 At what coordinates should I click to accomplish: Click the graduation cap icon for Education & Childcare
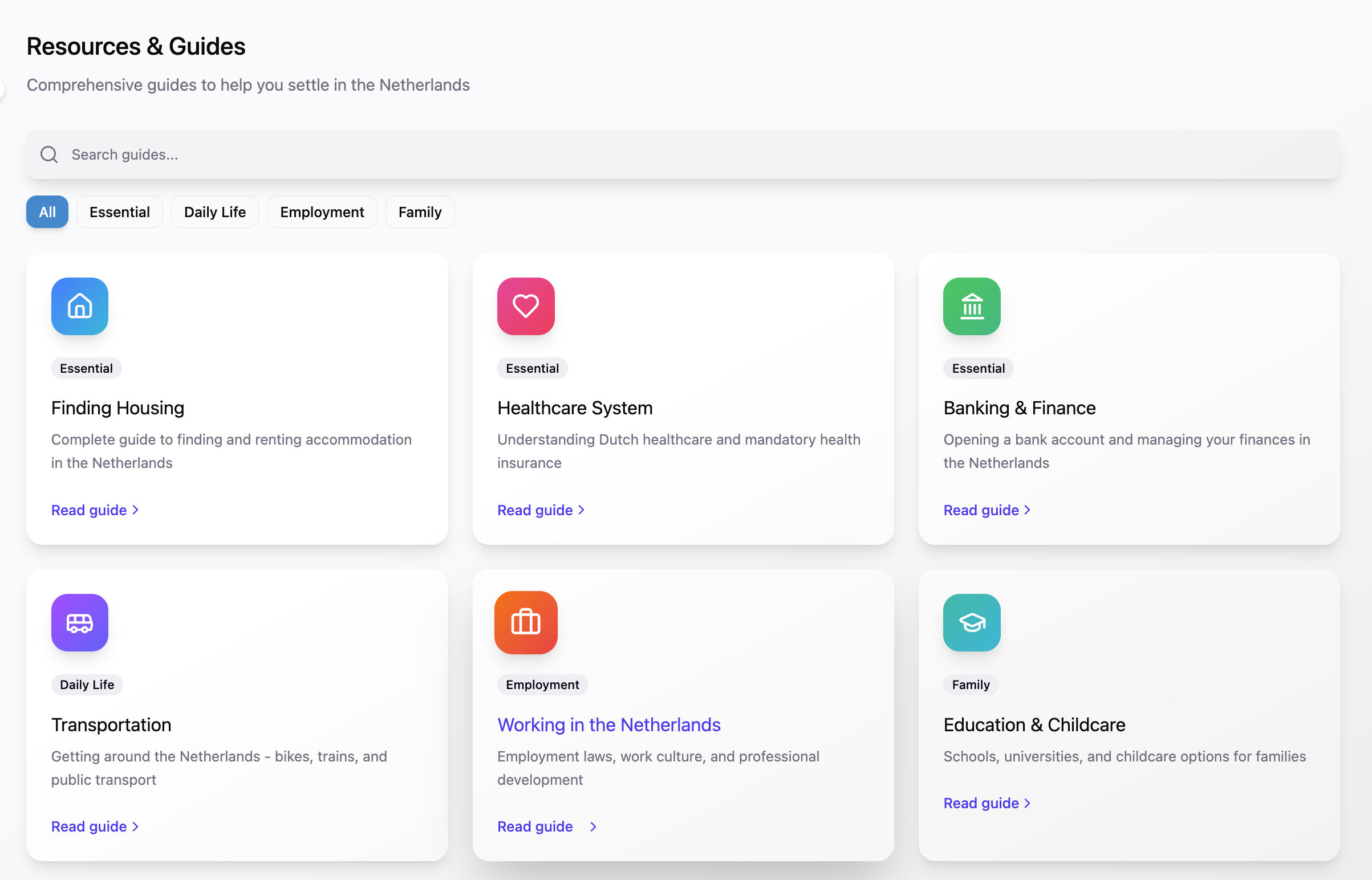(971, 622)
